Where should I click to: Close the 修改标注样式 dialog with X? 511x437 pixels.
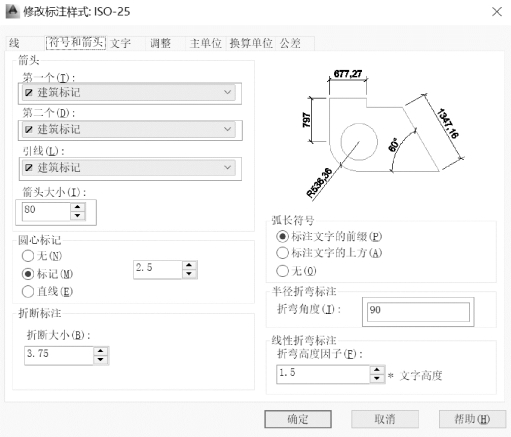(497, 12)
